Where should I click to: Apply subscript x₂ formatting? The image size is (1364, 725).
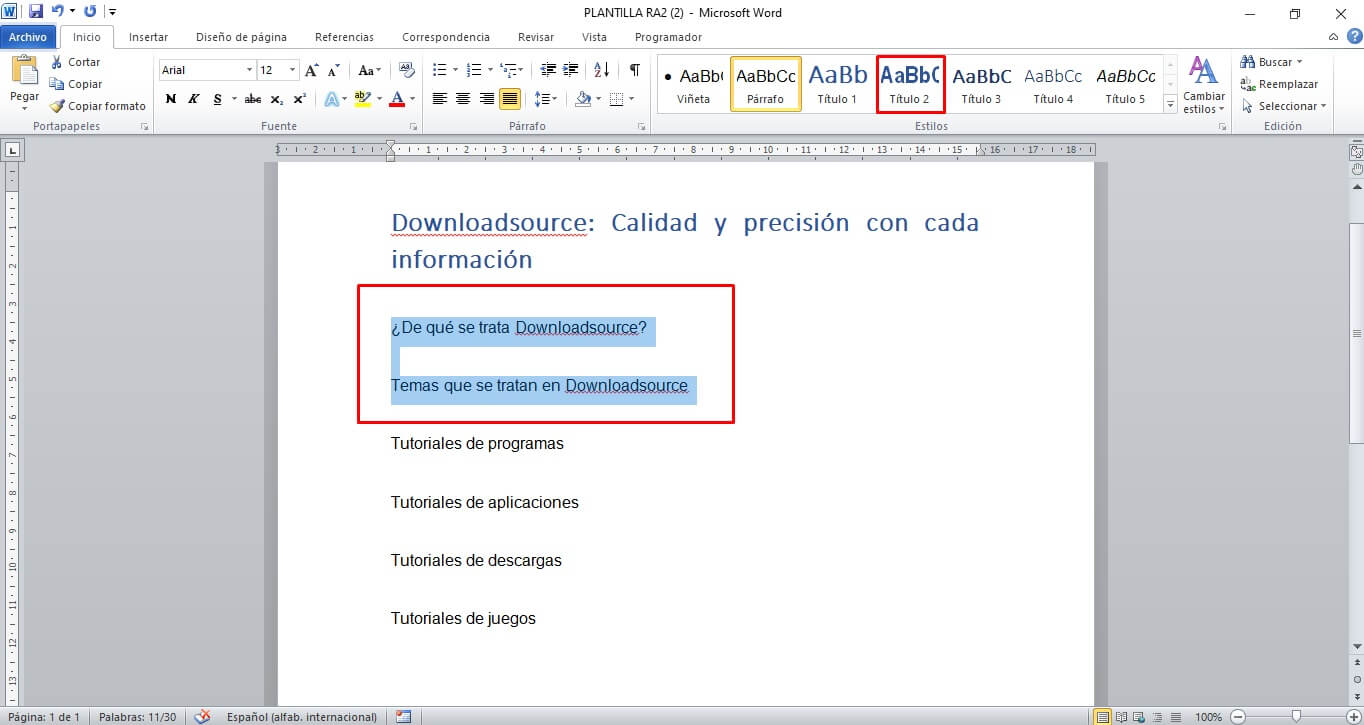(x=277, y=99)
